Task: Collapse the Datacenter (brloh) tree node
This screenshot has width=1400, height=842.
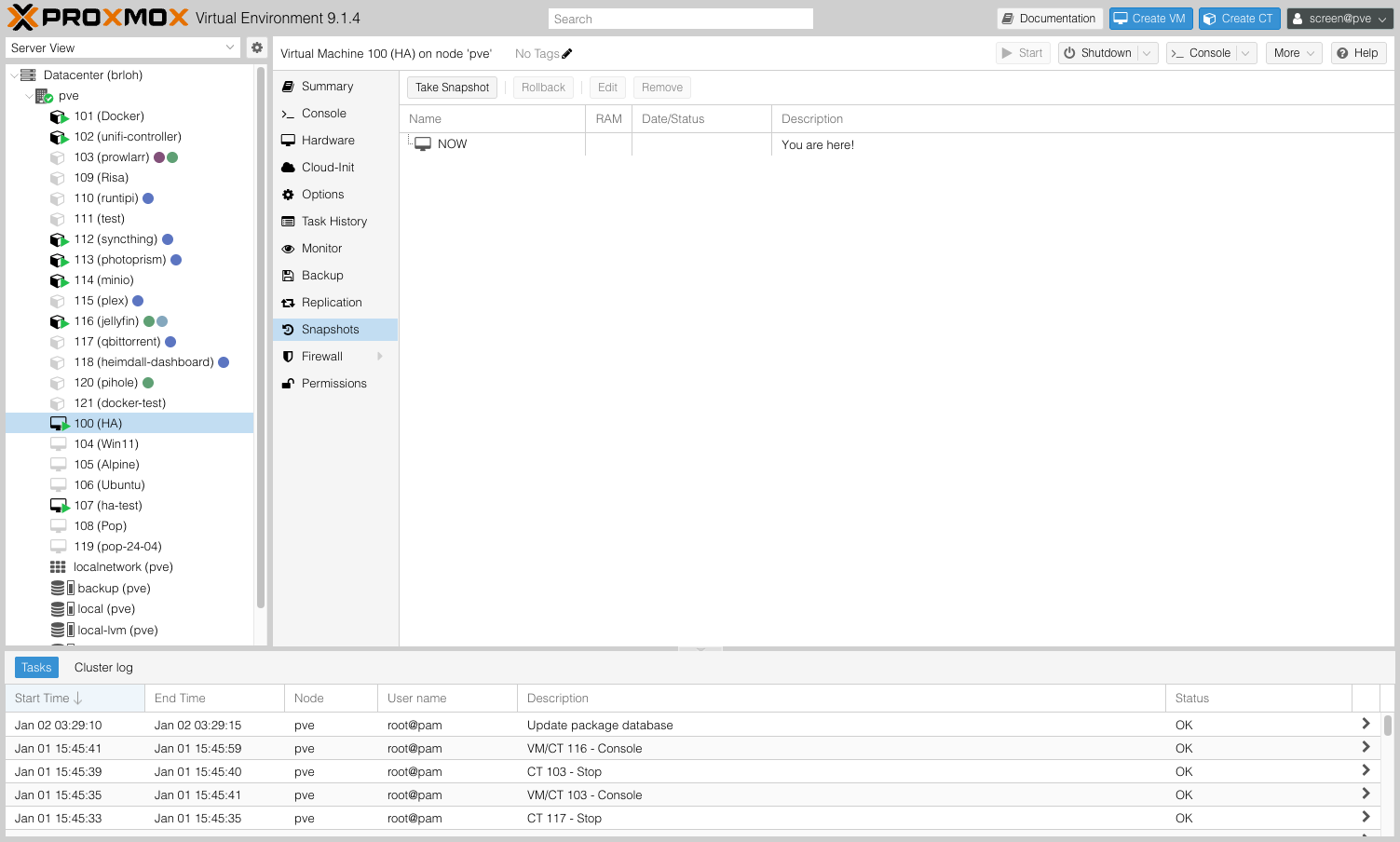Action: (x=14, y=75)
